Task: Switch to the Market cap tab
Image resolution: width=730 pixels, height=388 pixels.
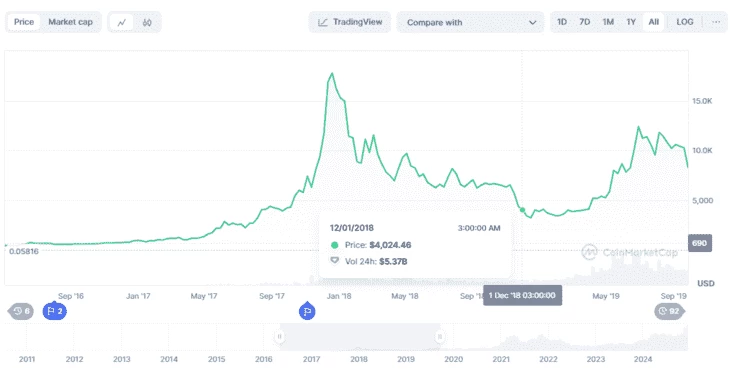Action: (x=70, y=22)
